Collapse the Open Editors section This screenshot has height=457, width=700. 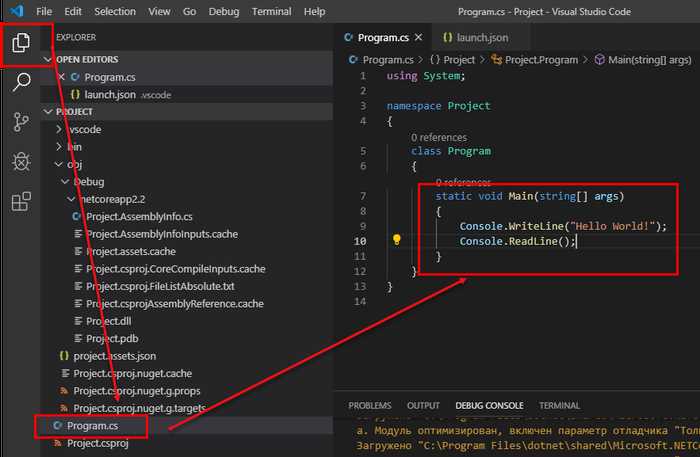[x=48, y=60]
